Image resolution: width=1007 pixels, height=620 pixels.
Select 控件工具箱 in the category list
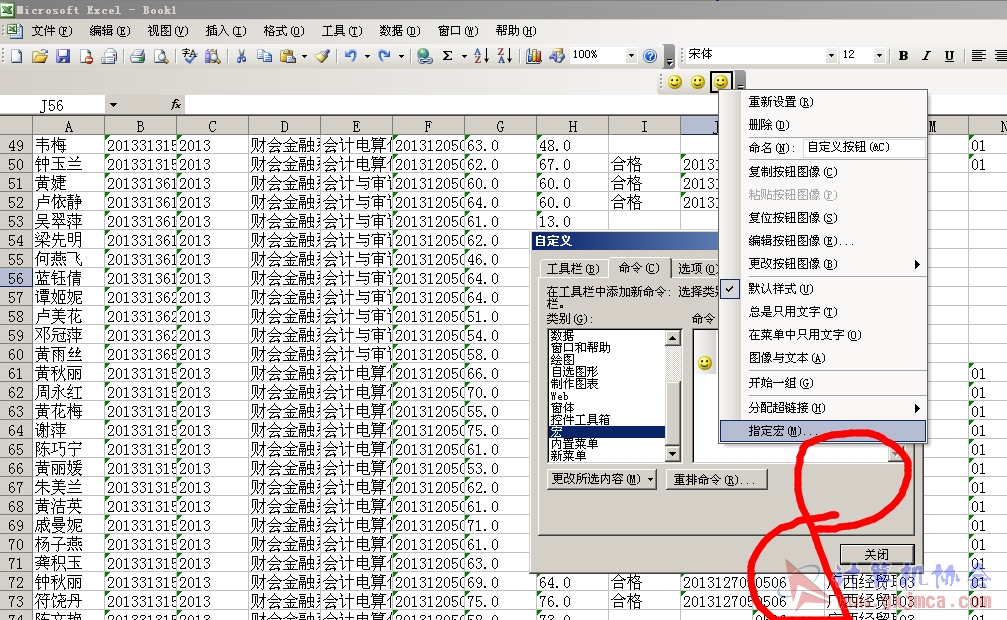(607, 420)
